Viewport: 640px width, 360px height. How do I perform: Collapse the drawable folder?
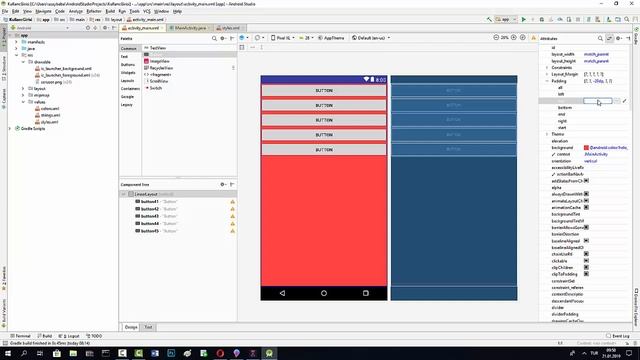tap(23, 62)
